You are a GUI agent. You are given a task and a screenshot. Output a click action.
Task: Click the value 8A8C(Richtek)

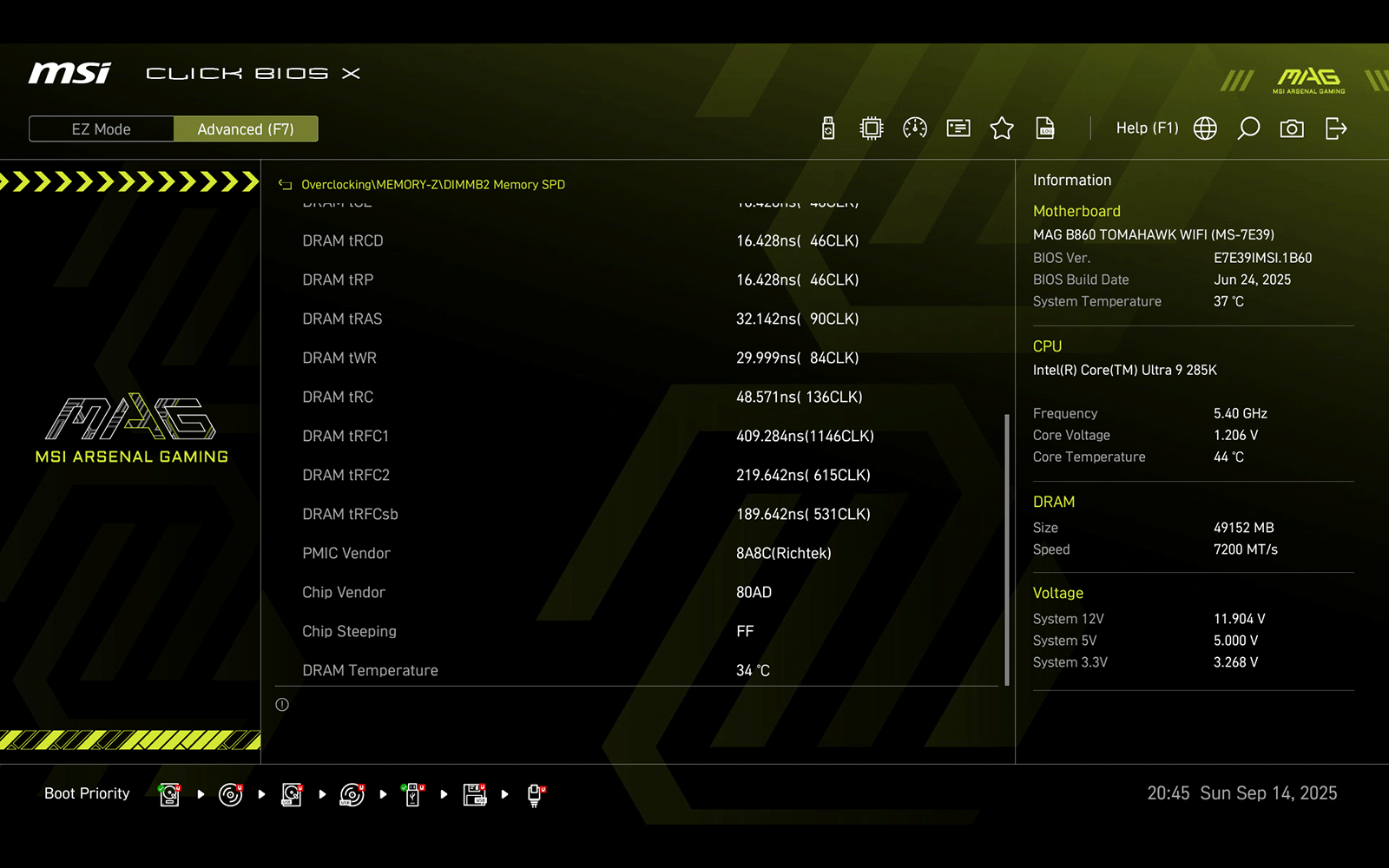click(784, 553)
